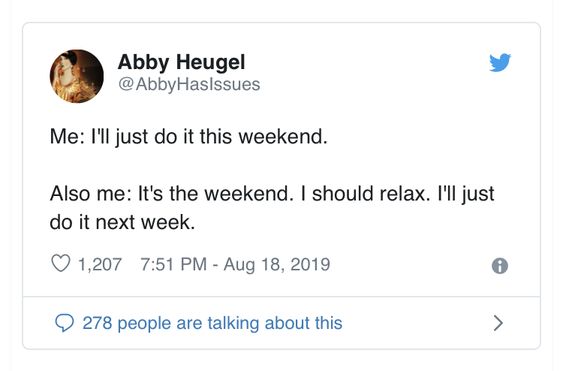
Task: Click the words 'I should relax'
Action: click(x=365, y=194)
